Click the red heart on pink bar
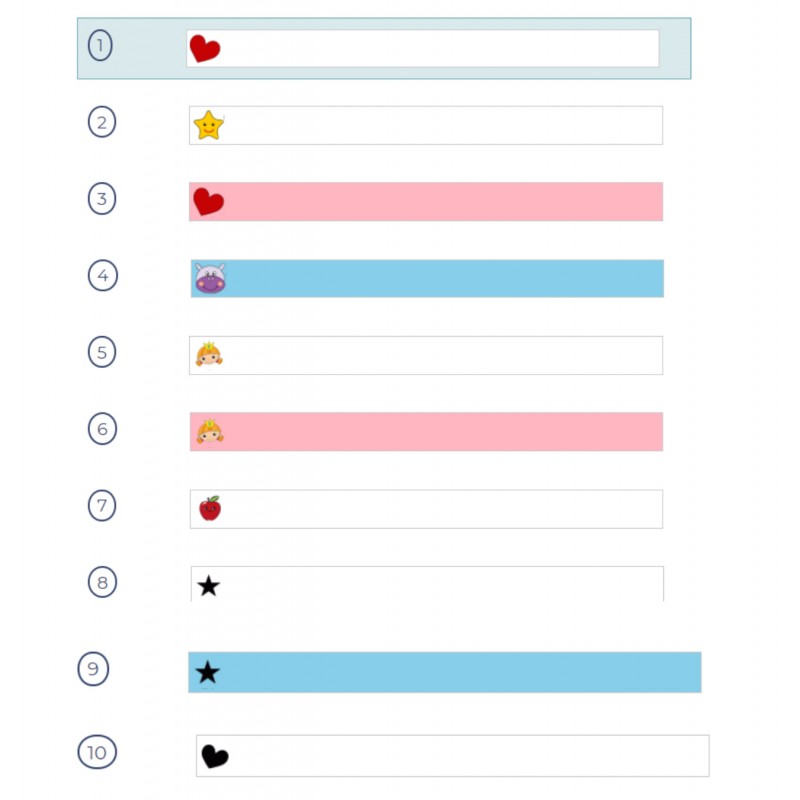This screenshot has height=800, width=800. coord(208,202)
